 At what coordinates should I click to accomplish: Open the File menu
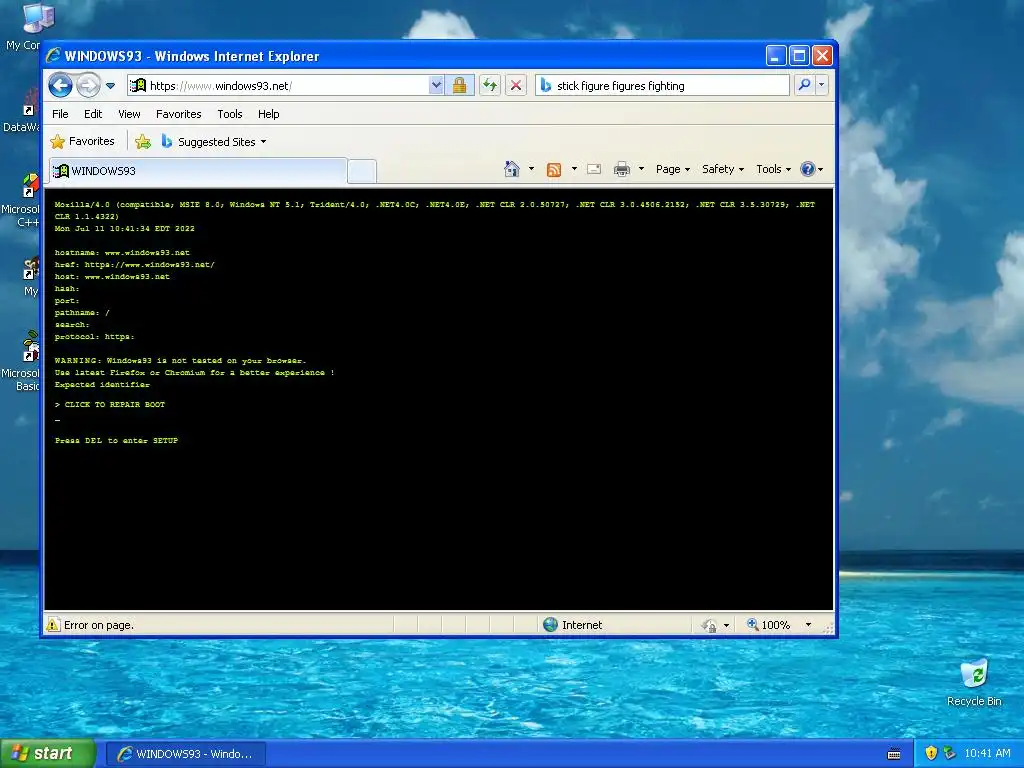[60, 114]
